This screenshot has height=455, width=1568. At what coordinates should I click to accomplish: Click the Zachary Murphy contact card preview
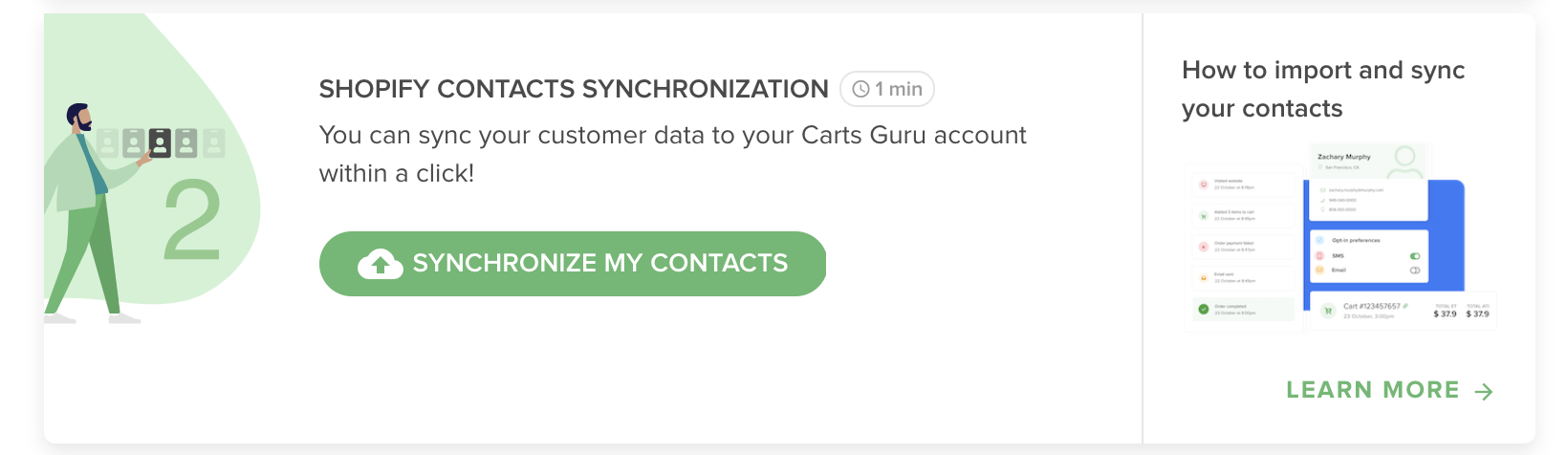point(1368,183)
